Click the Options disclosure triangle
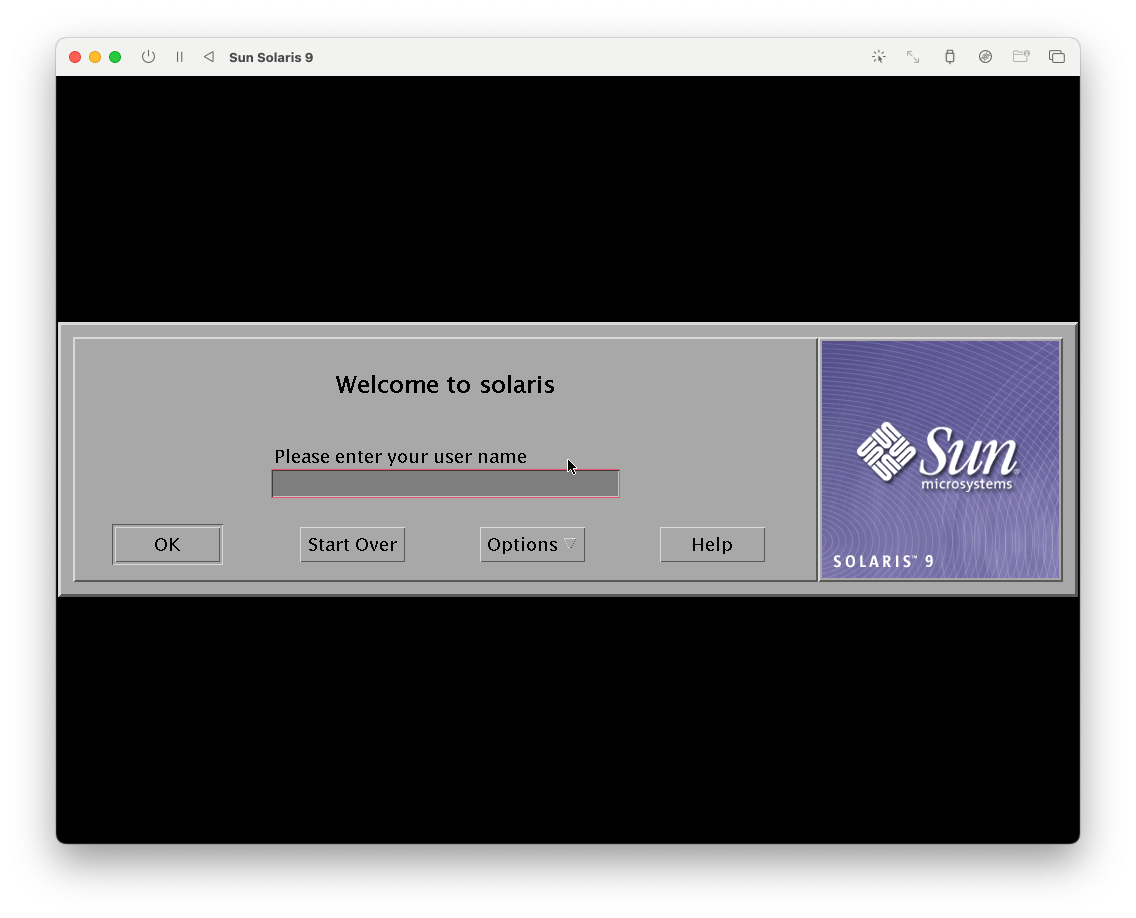This screenshot has width=1136, height=918. (571, 544)
